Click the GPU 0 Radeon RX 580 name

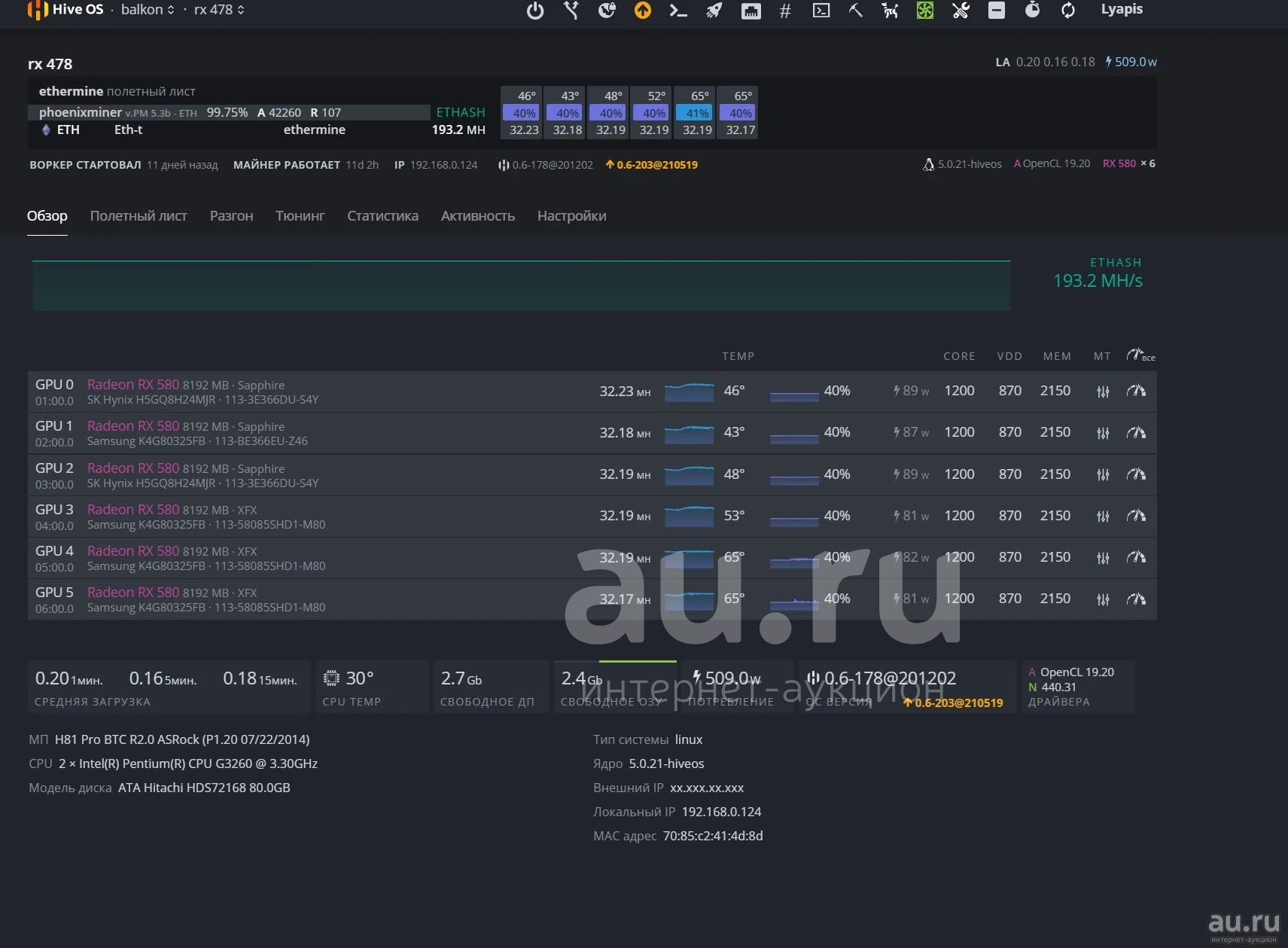tap(133, 385)
